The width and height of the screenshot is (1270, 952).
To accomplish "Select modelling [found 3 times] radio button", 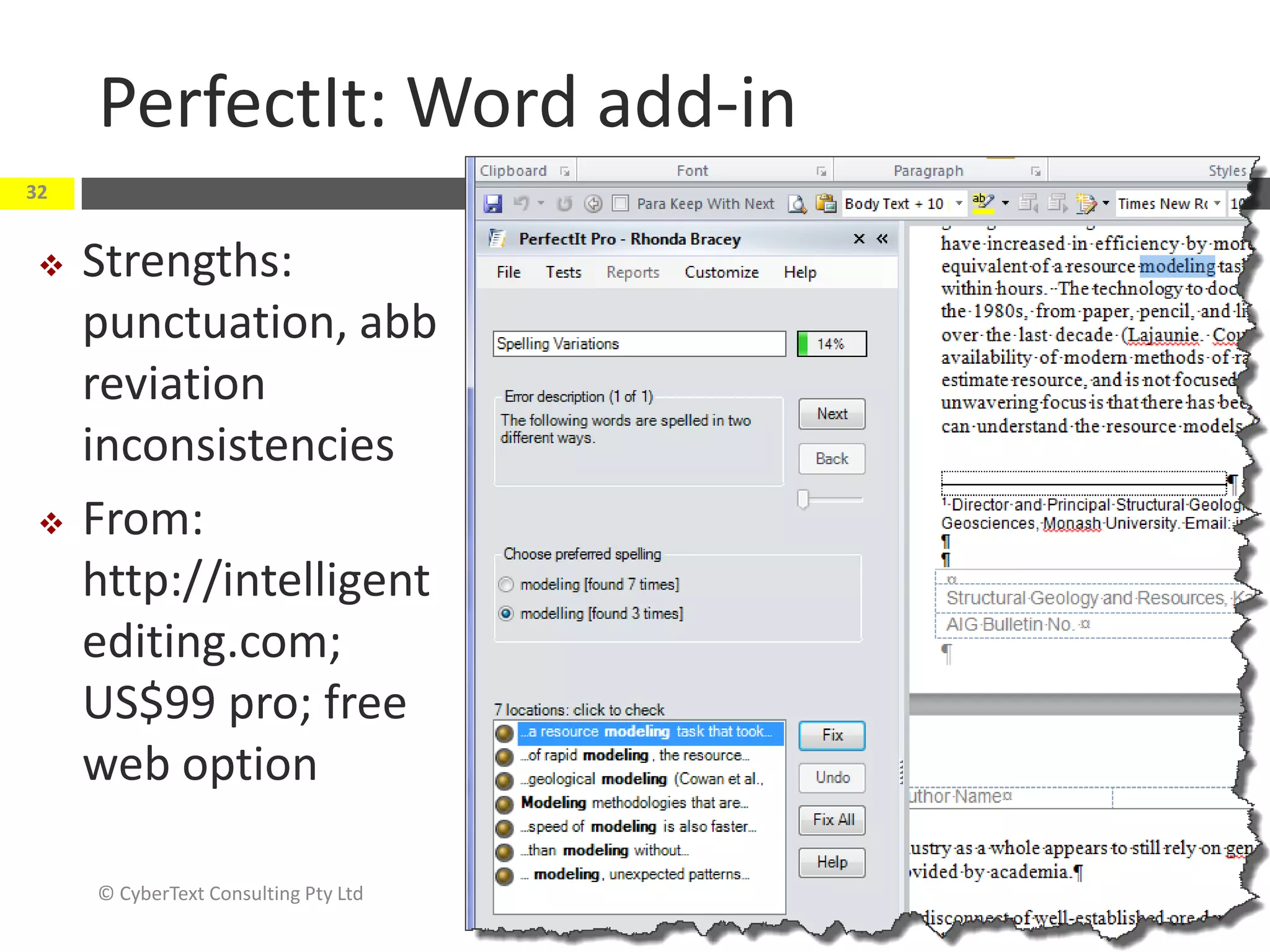I will pyautogui.click(x=506, y=614).
